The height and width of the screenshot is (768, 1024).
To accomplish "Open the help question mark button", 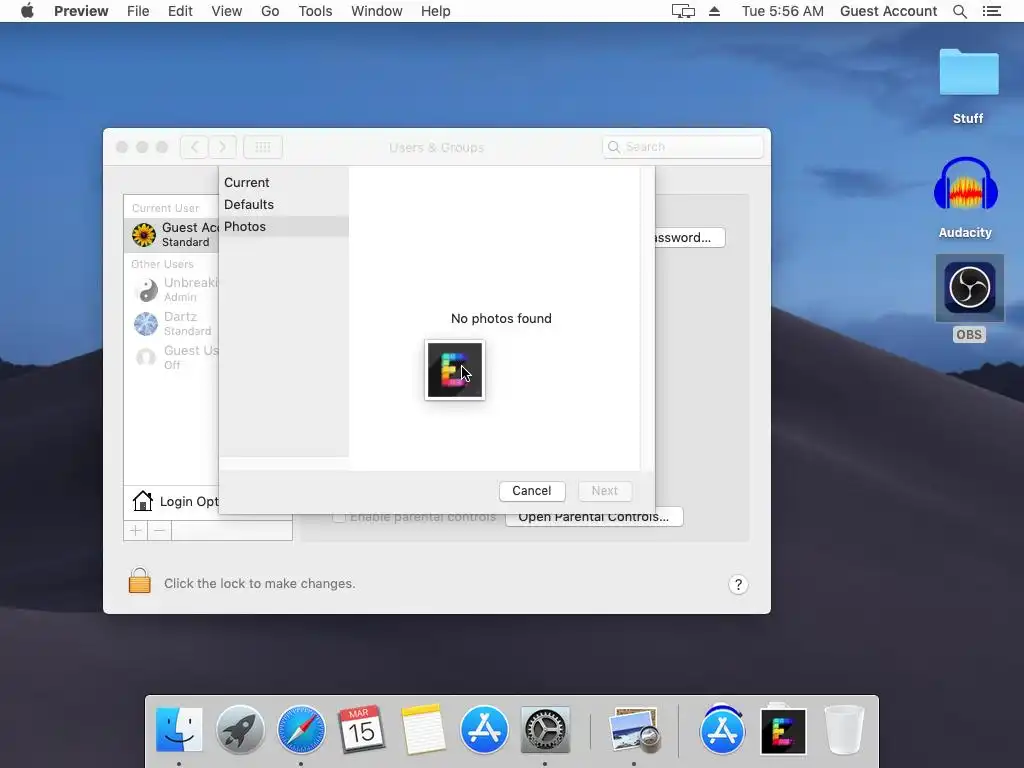I will click(x=738, y=584).
